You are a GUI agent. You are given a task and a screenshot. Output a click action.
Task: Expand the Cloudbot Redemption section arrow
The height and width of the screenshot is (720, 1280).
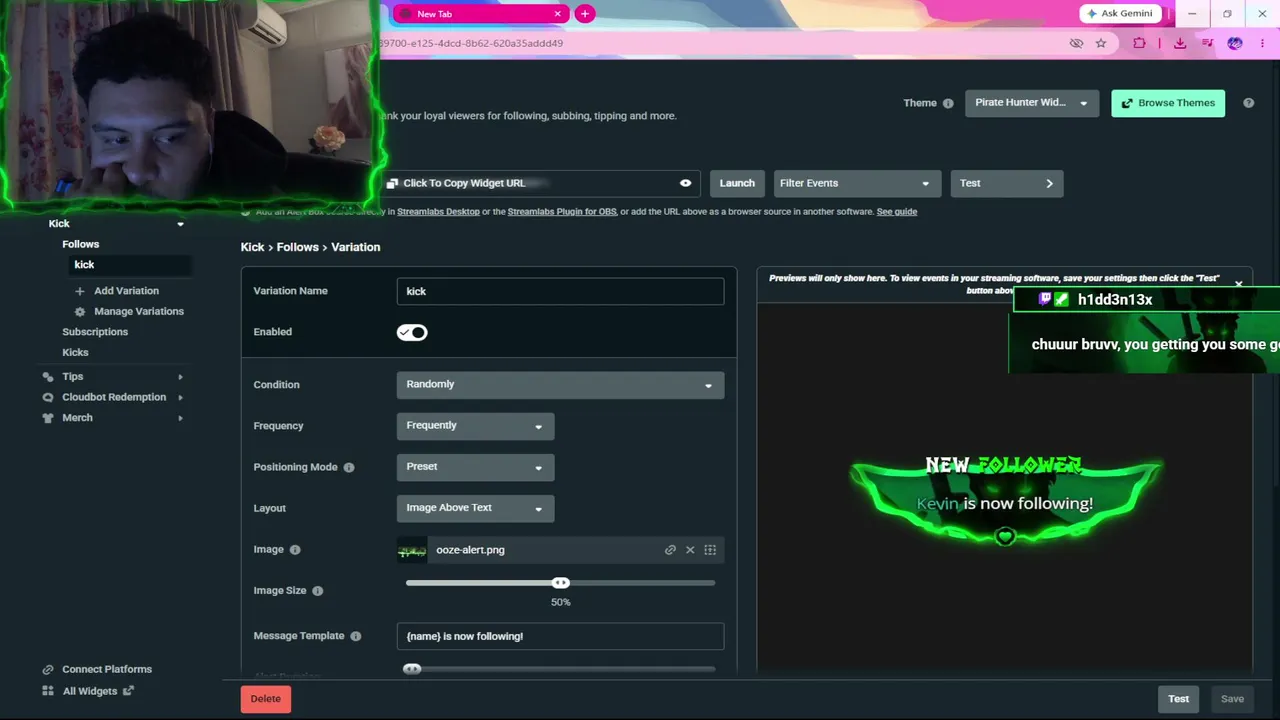click(x=180, y=397)
